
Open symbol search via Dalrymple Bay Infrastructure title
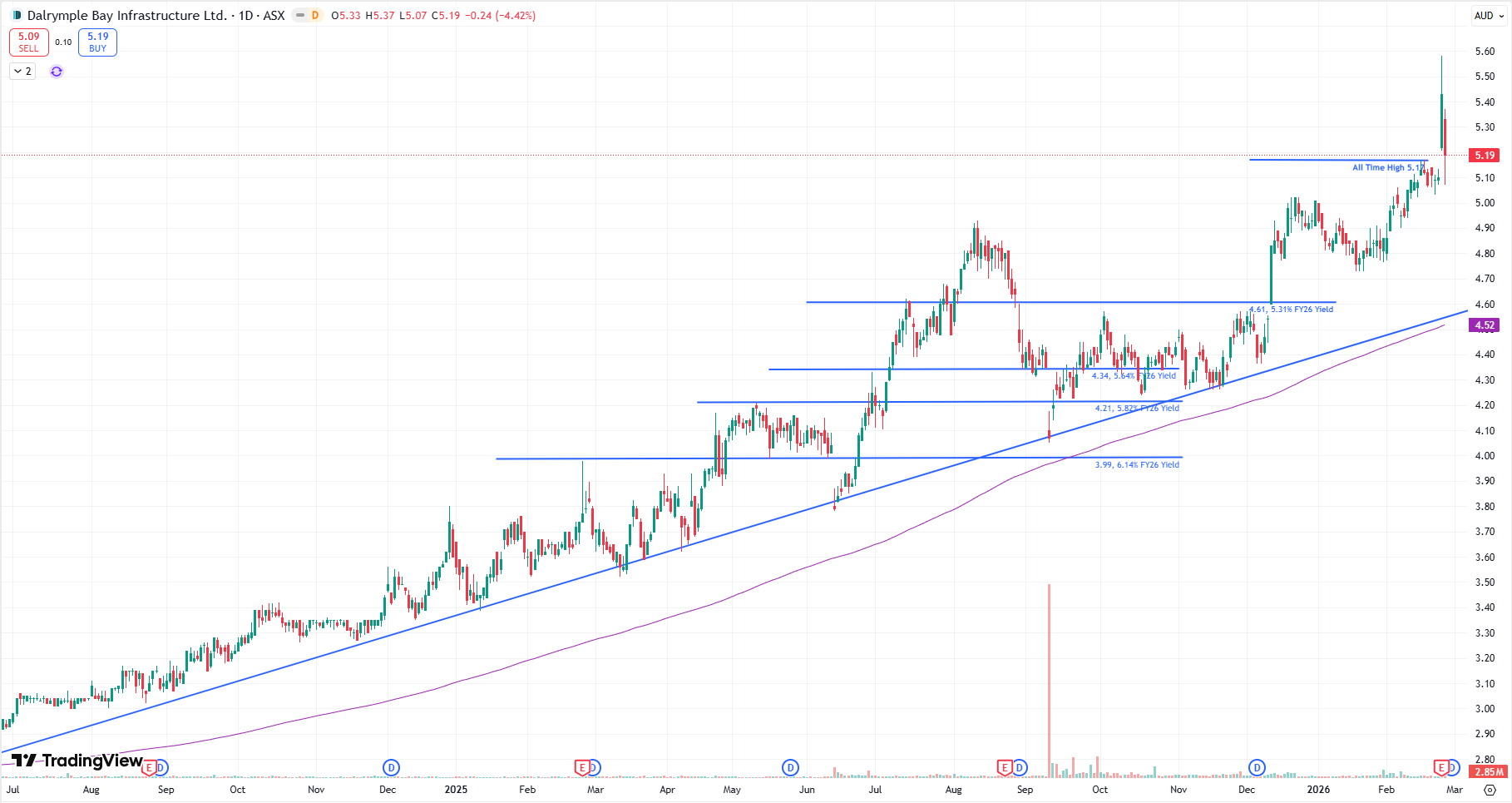[126, 15]
